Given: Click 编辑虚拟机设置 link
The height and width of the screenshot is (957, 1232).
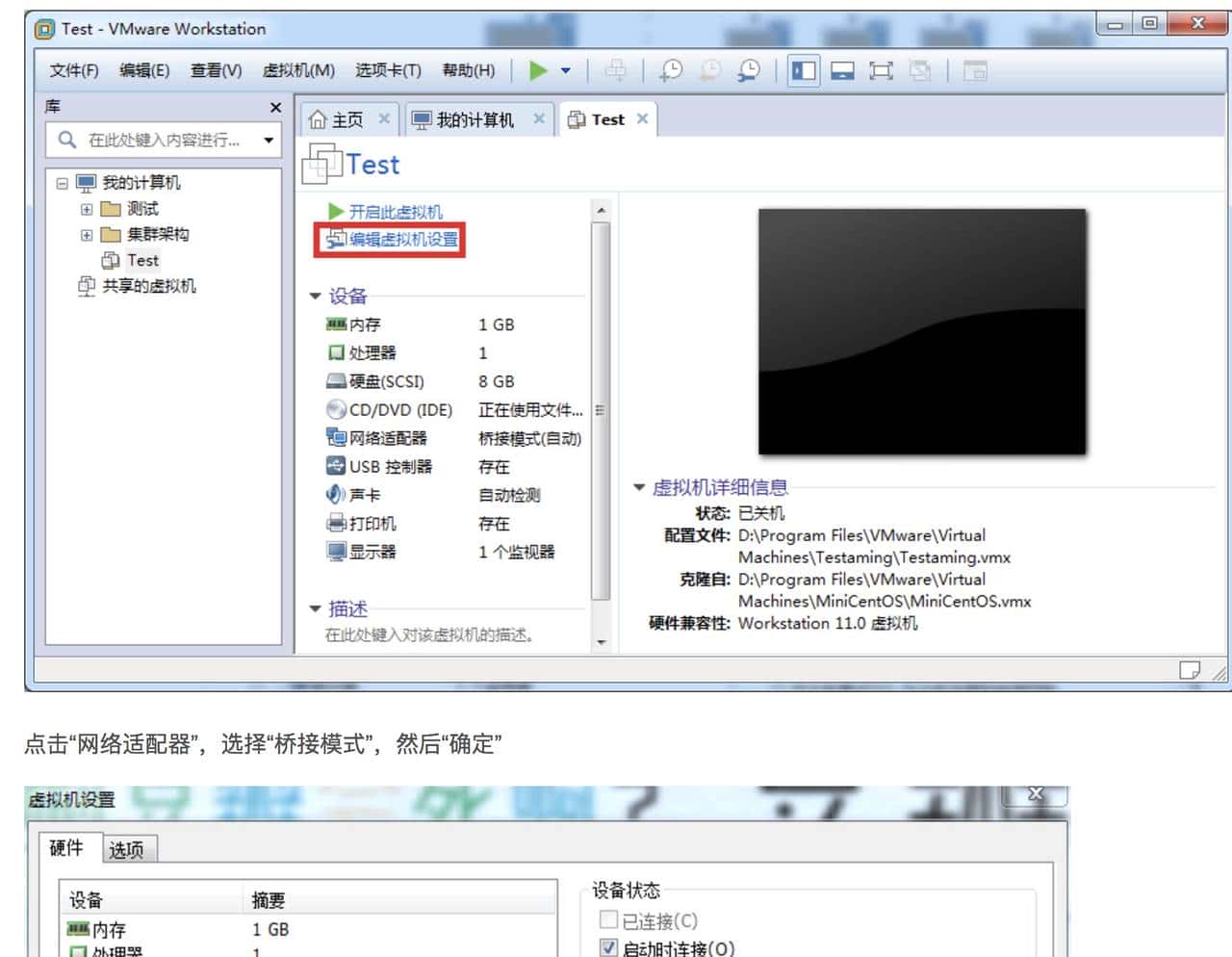Looking at the screenshot, I should point(403,240).
